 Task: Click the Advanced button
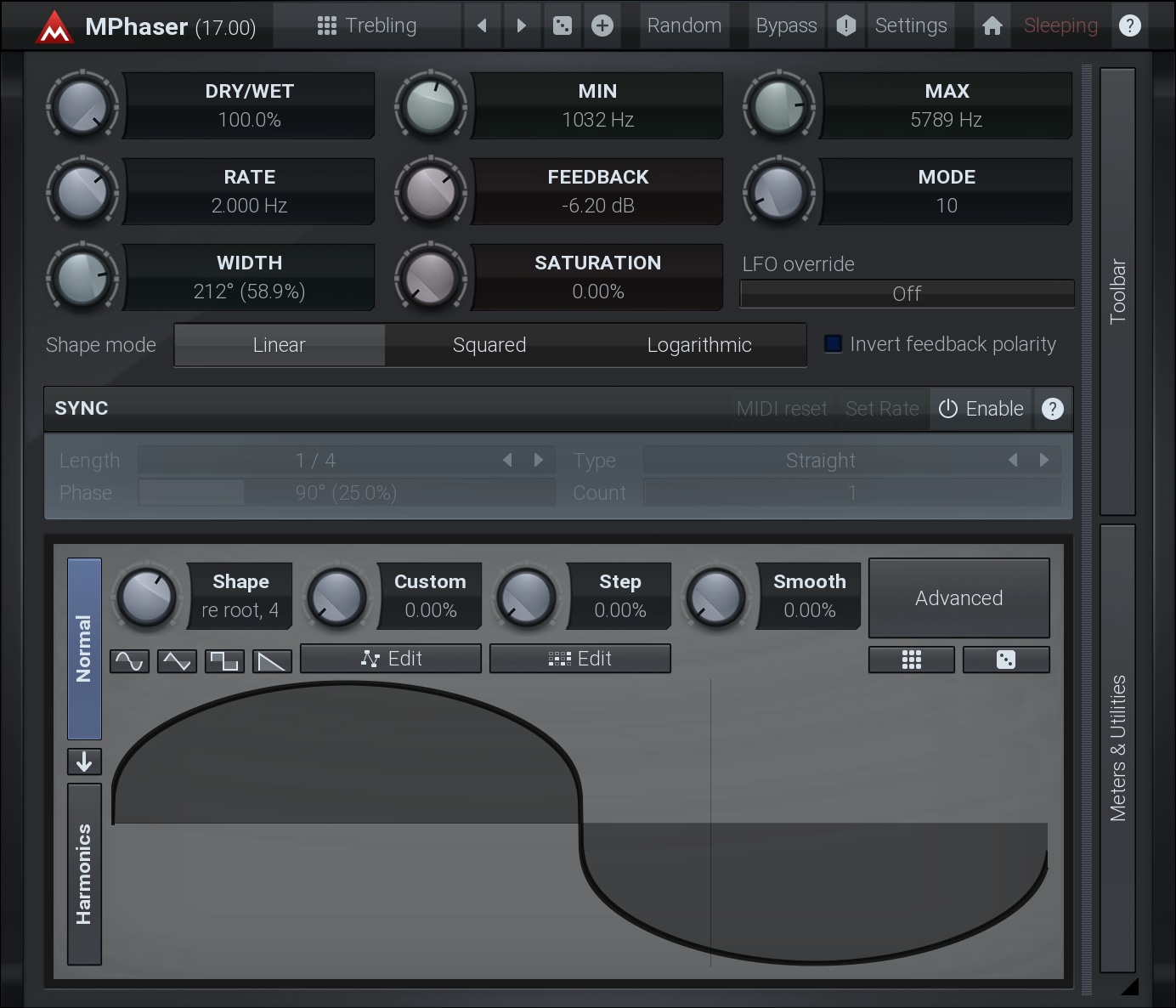(x=958, y=598)
